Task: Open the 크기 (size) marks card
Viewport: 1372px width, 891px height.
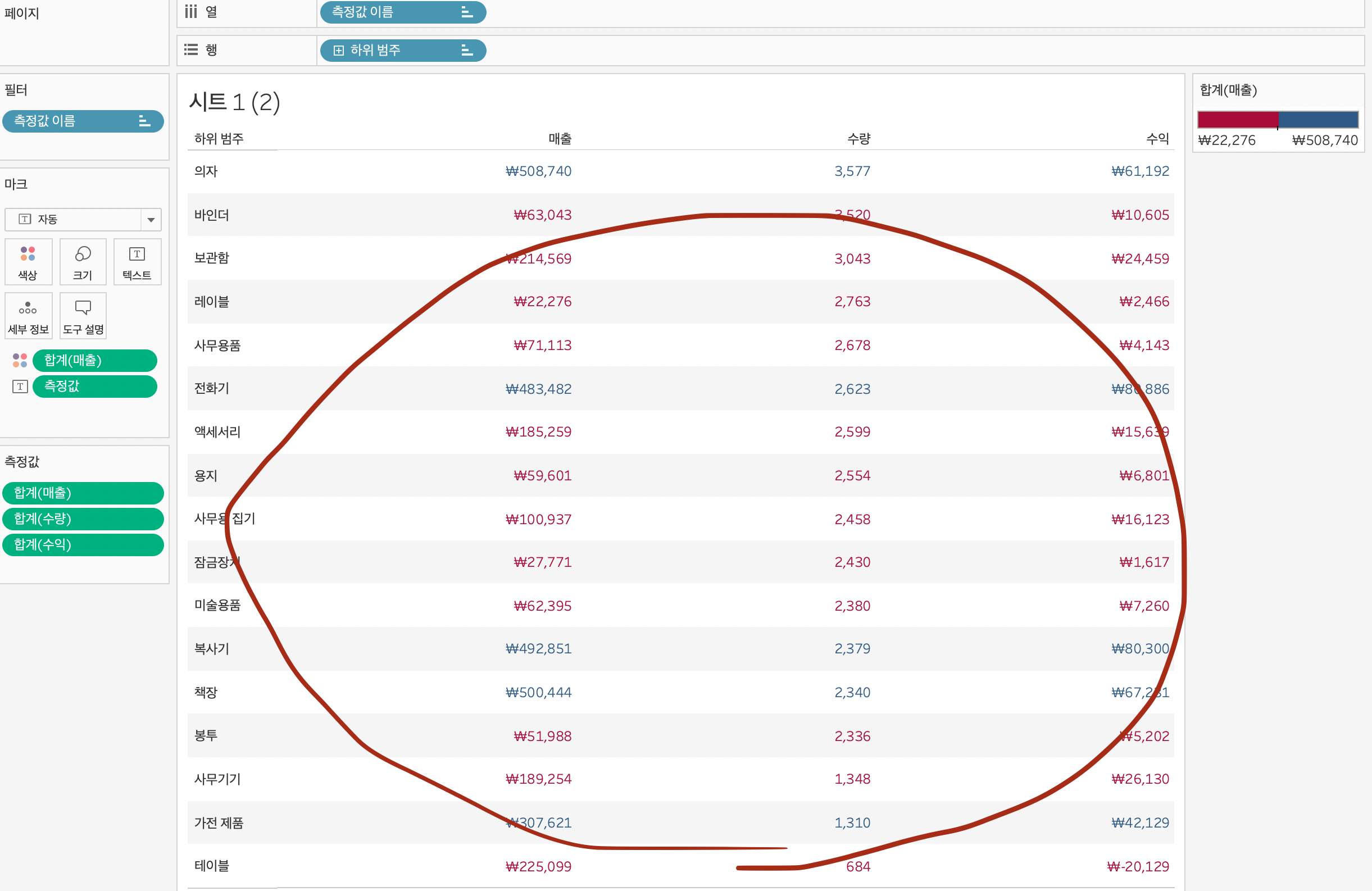Action: 83,262
